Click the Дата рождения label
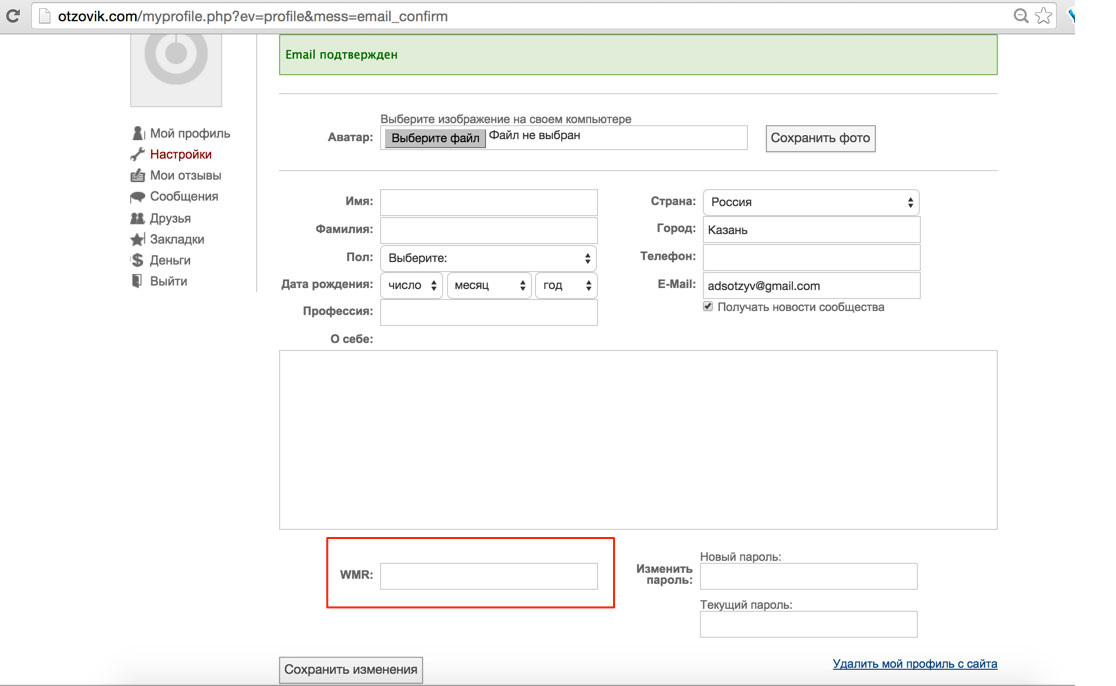This screenshot has height=686, width=1116. [x=327, y=284]
